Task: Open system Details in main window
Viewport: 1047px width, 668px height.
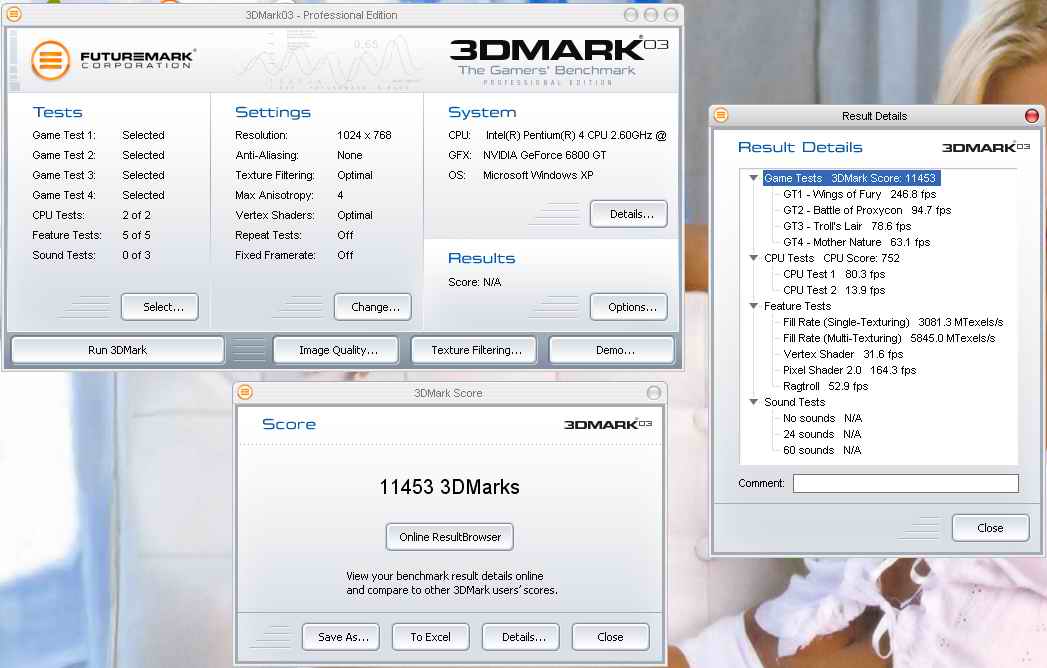Action: click(628, 214)
